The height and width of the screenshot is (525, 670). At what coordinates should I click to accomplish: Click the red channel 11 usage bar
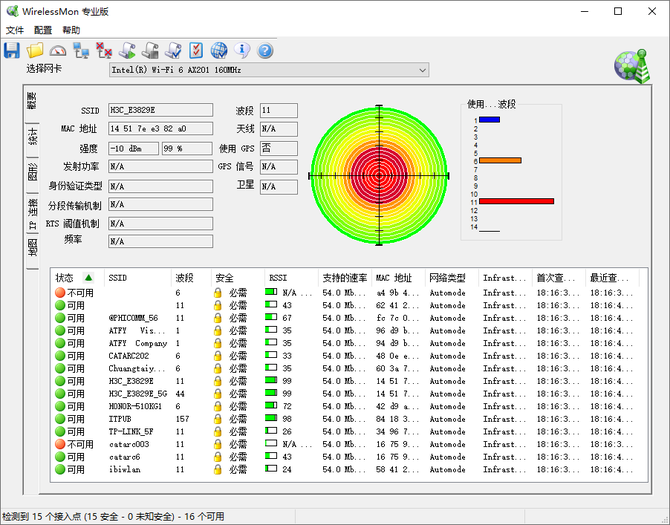[516, 201]
